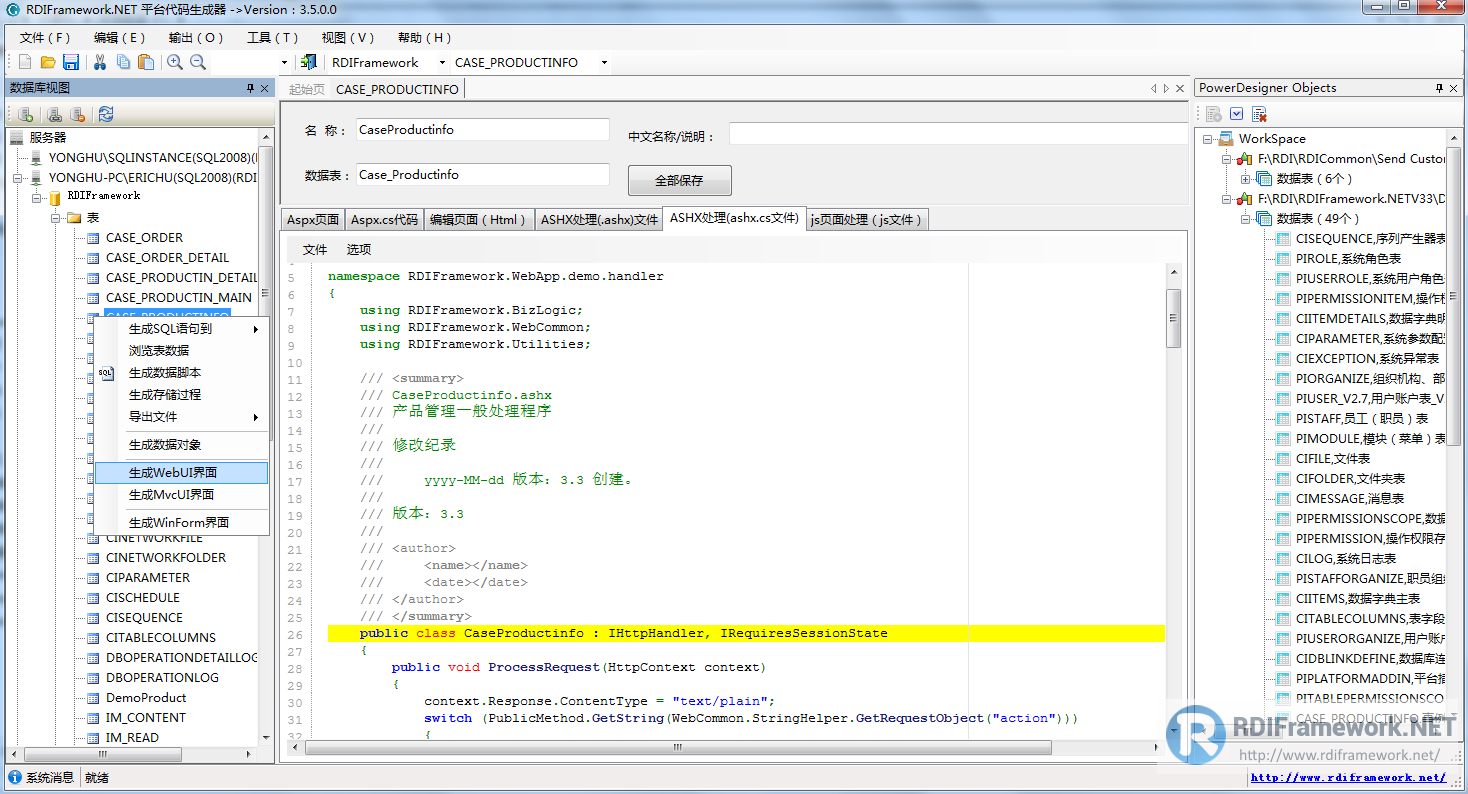Click the 中文名称/说明 input field
The height and width of the screenshot is (794, 1468).
(x=957, y=135)
